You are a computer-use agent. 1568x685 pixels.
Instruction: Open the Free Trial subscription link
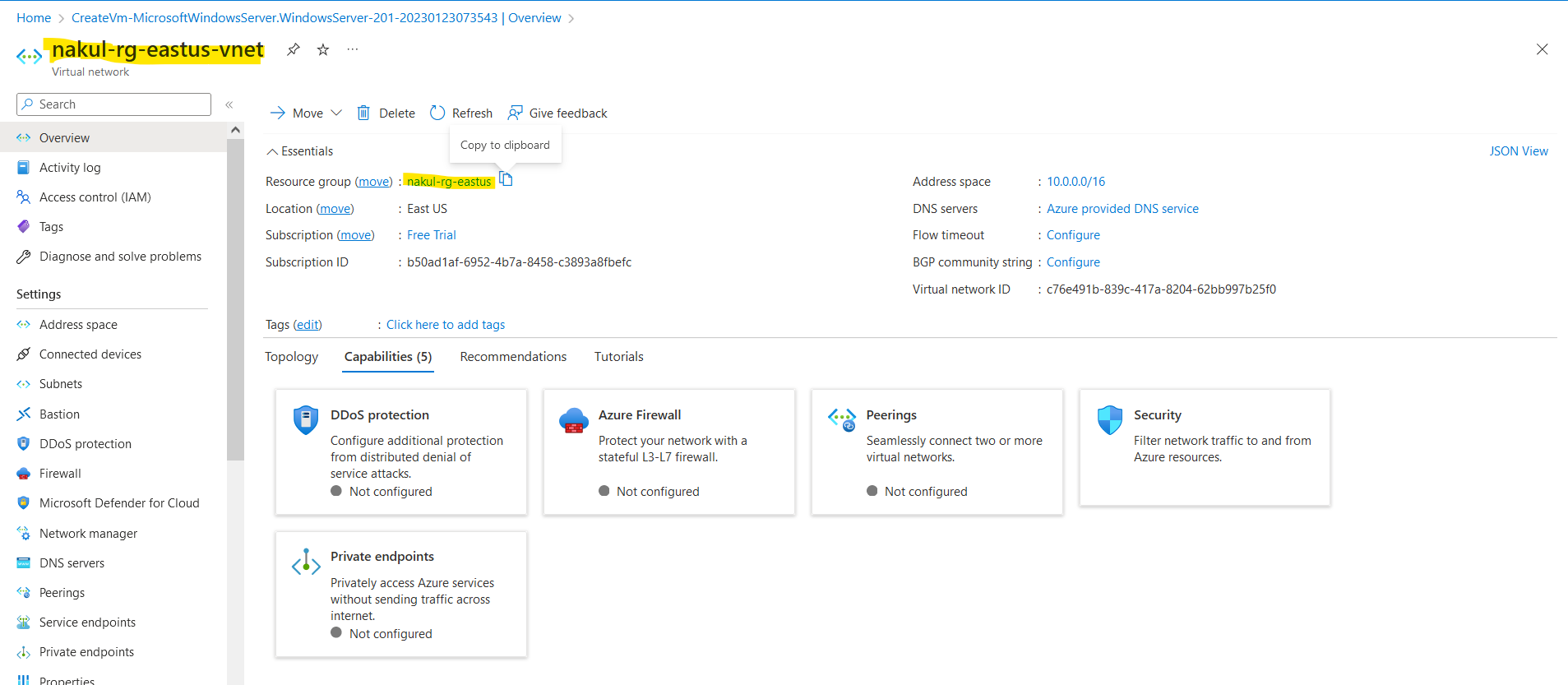(x=432, y=235)
